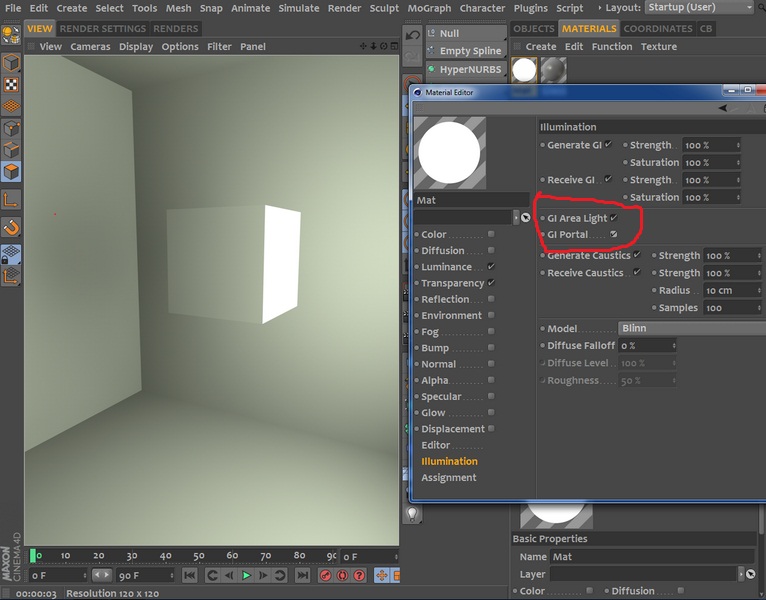Image resolution: width=766 pixels, height=600 pixels.
Task: Click the Diffuse Falloff stepper arrows
Action: pyautogui.click(x=674, y=345)
